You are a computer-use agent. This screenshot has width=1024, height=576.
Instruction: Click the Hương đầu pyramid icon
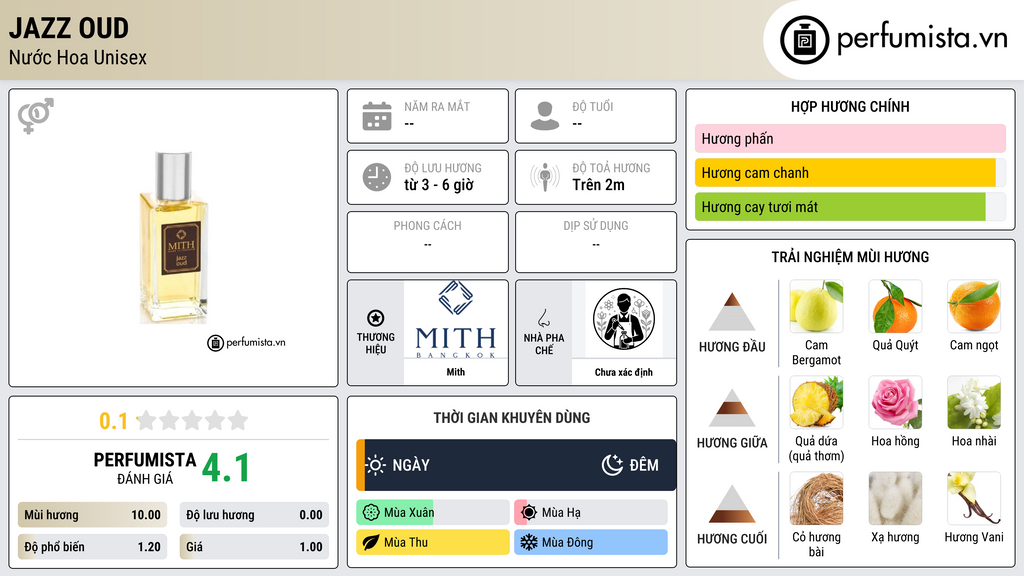(732, 312)
